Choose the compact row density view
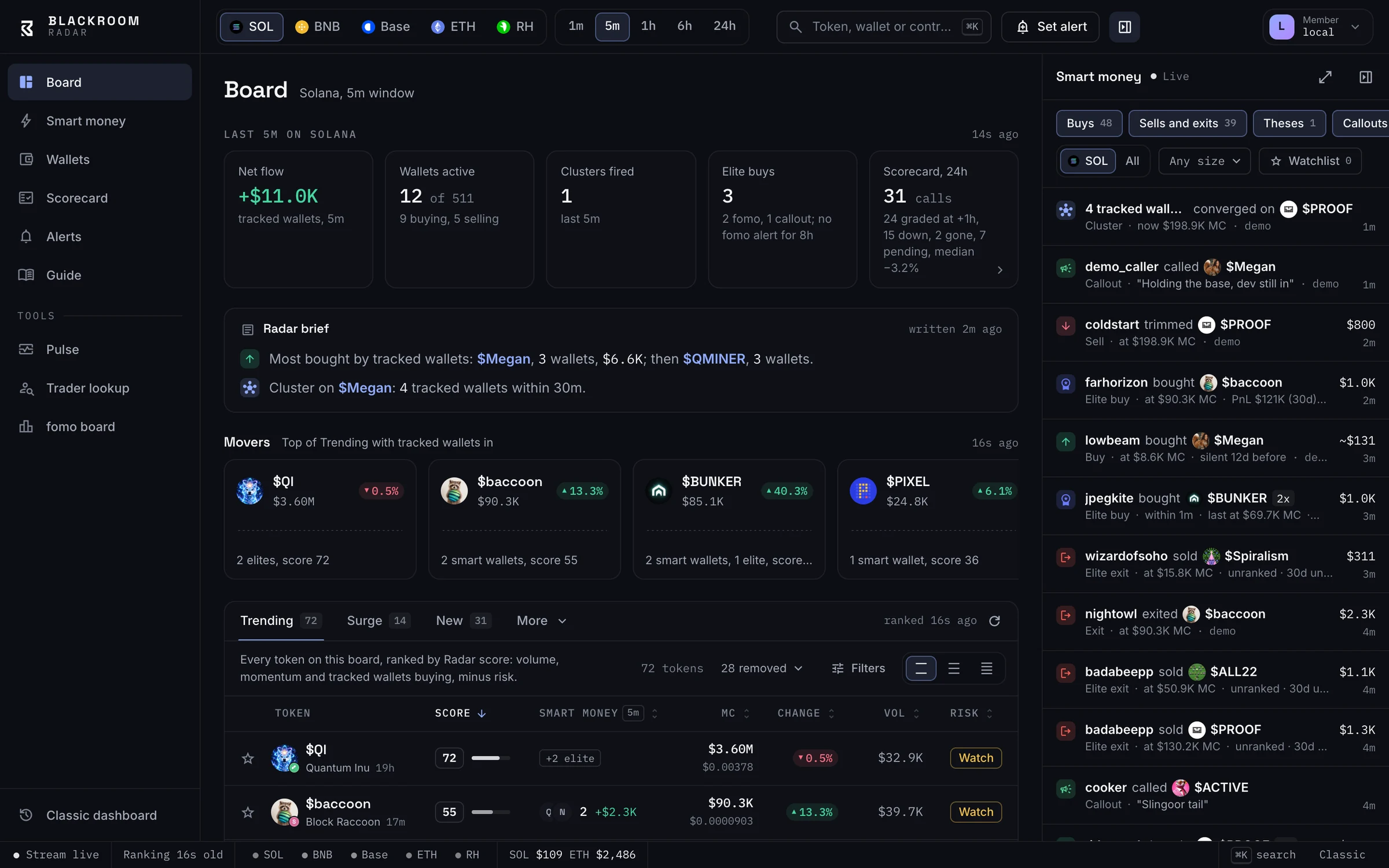The width and height of the screenshot is (1389, 868). click(987, 668)
